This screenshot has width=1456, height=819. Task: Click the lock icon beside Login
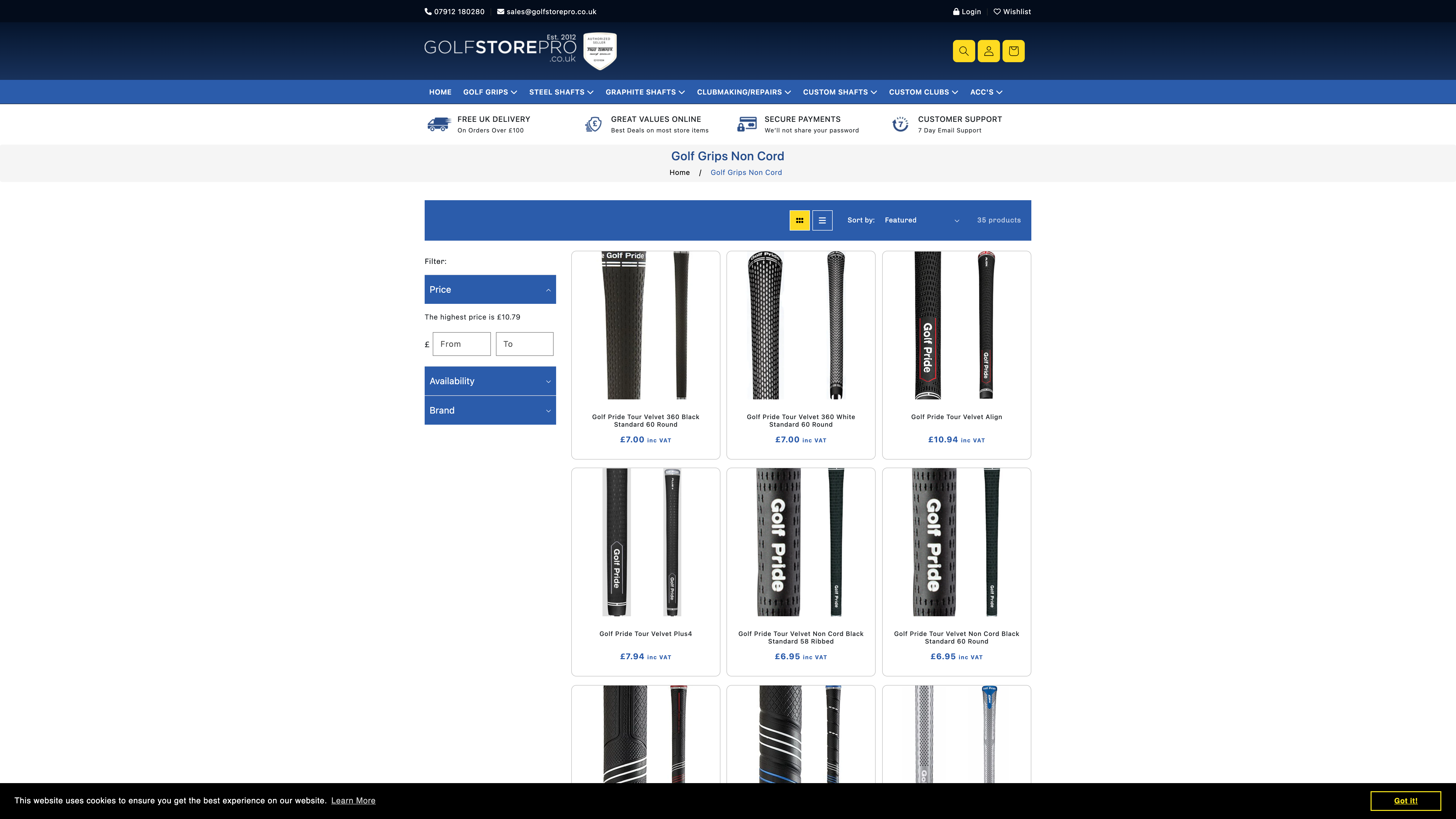click(x=956, y=11)
